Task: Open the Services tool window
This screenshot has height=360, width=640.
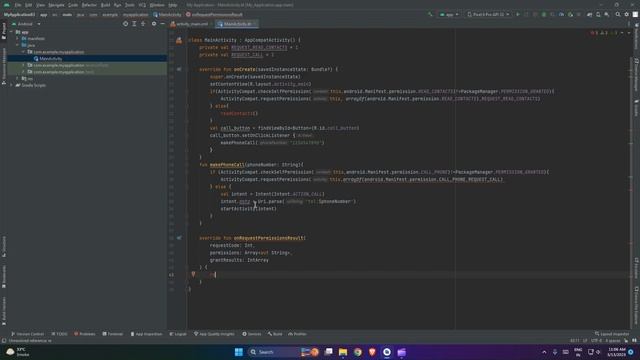Action: coord(252,334)
